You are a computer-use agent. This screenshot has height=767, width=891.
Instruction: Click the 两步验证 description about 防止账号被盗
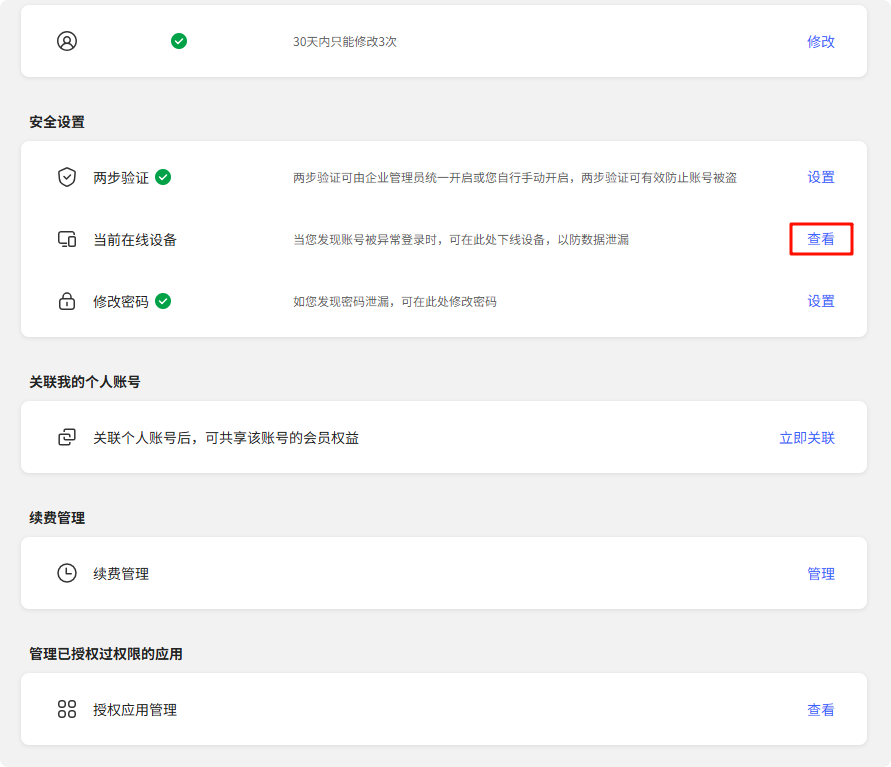[x=515, y=178]
